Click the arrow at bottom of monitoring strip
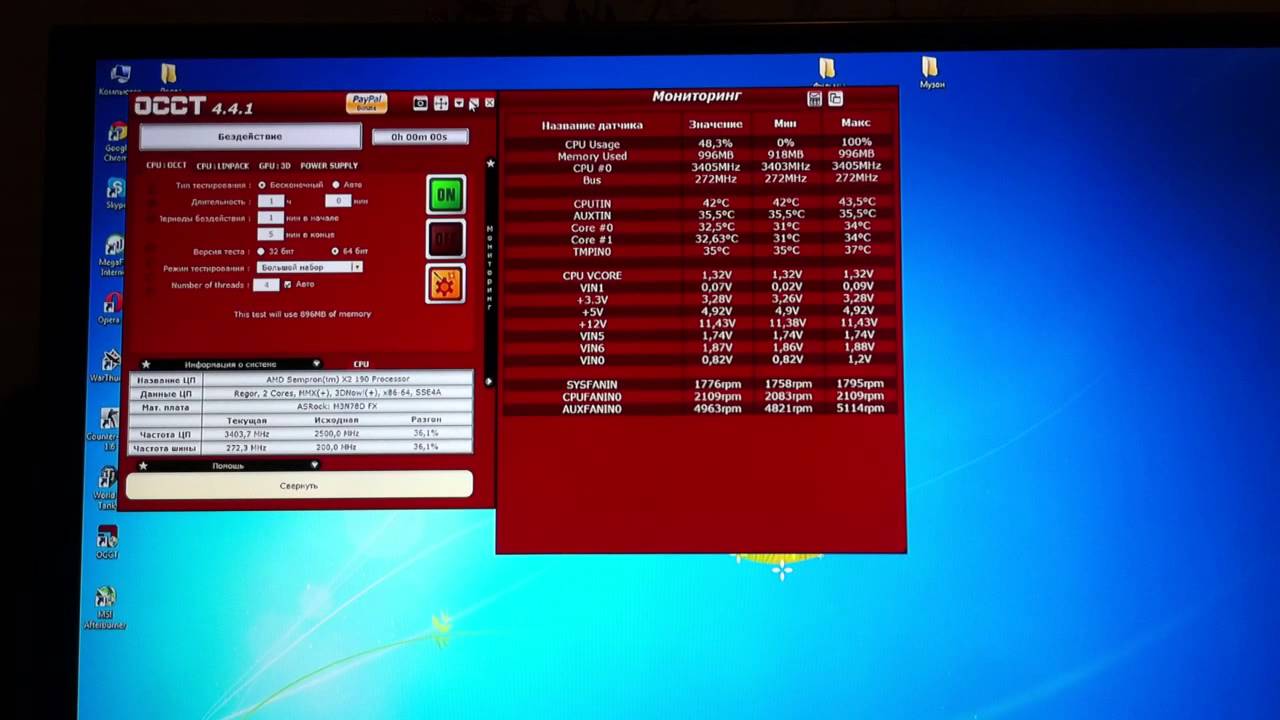The height and width of the screenshot is (720, 1280). tap(489, 381)
